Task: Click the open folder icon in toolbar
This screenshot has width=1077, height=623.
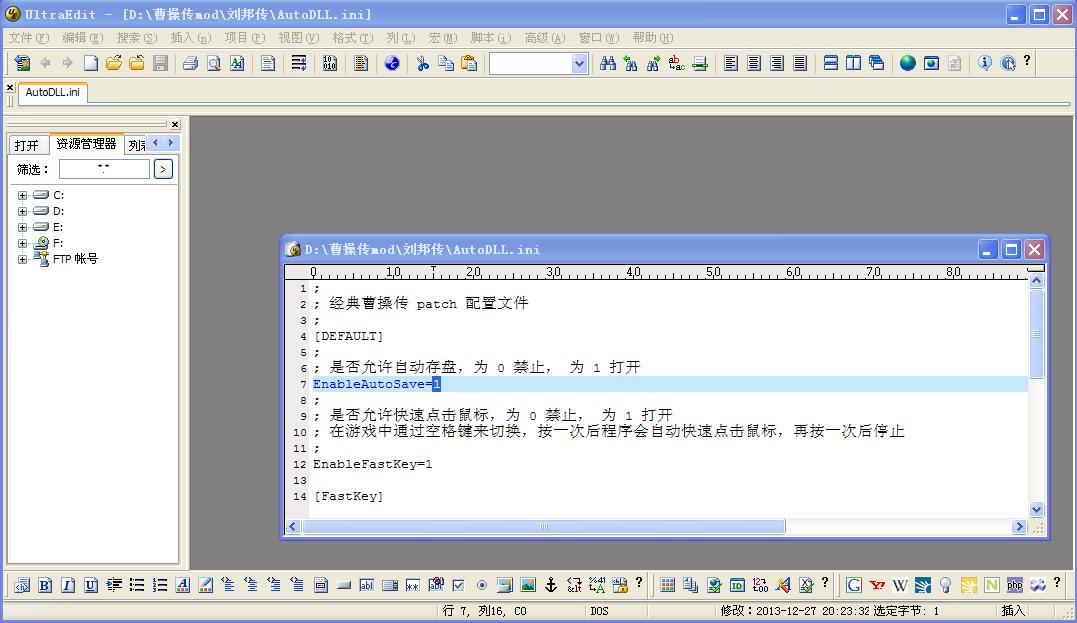Action: pos(113,63)
